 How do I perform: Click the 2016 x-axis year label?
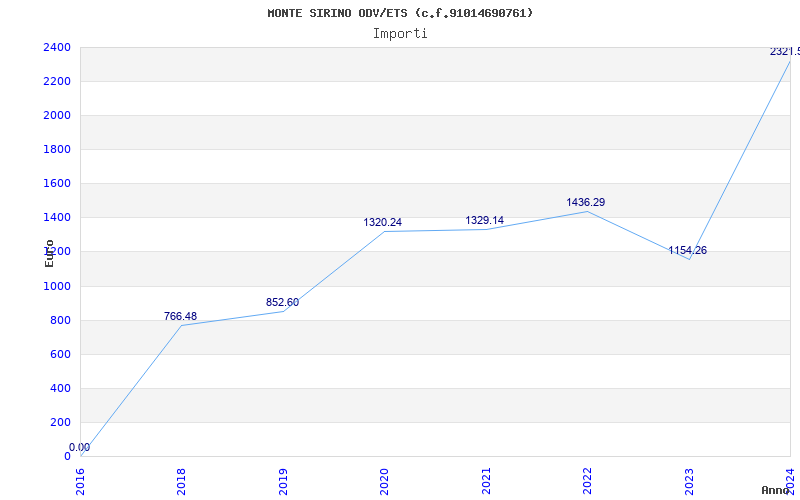81,481
